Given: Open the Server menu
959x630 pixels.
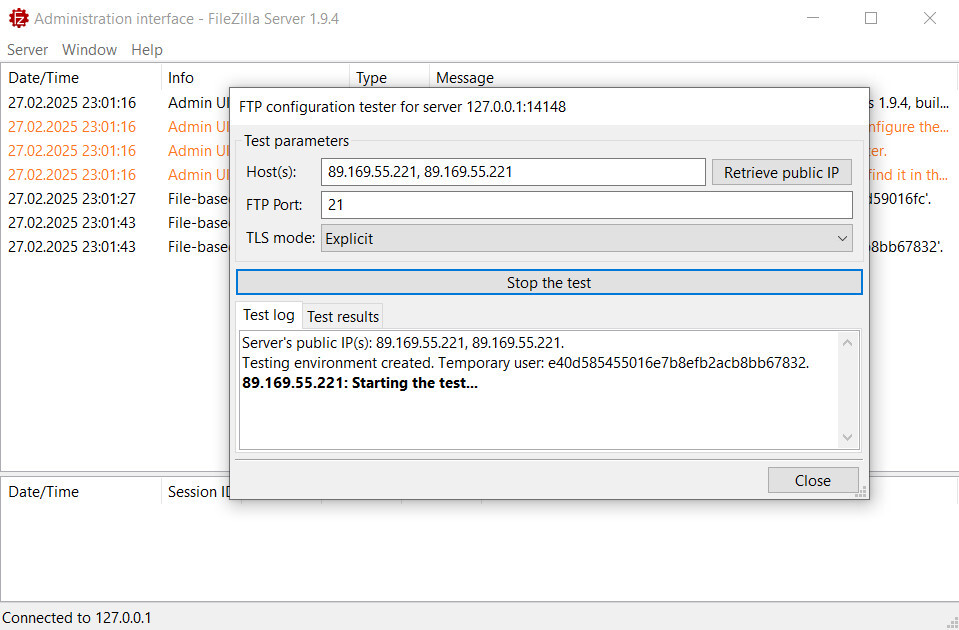Looking at the screenshot, I should [x=28, y=50].
